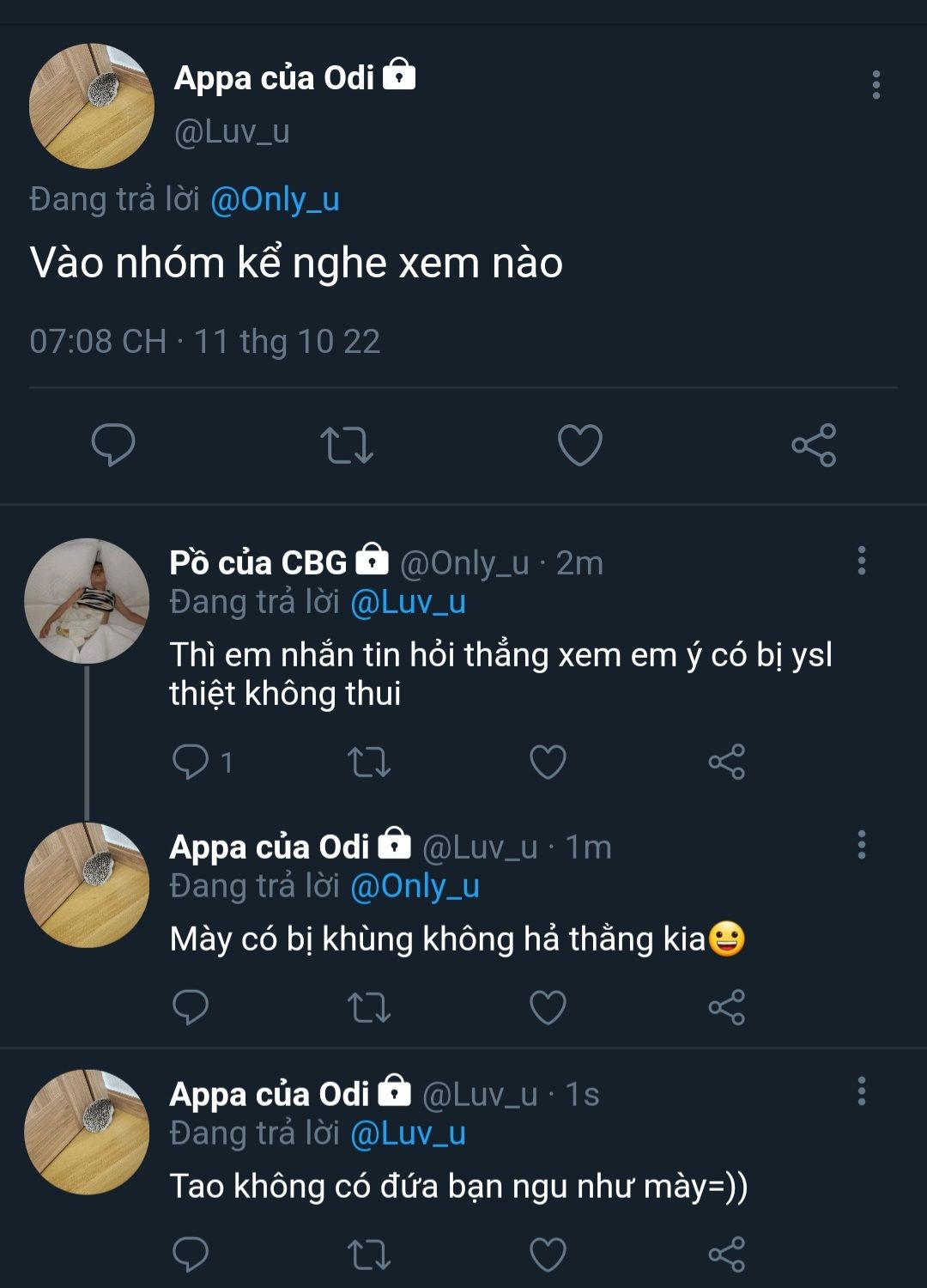
Task: Share the "Tao không có đứa bạn" tweet
Action: coord(726,1255)
